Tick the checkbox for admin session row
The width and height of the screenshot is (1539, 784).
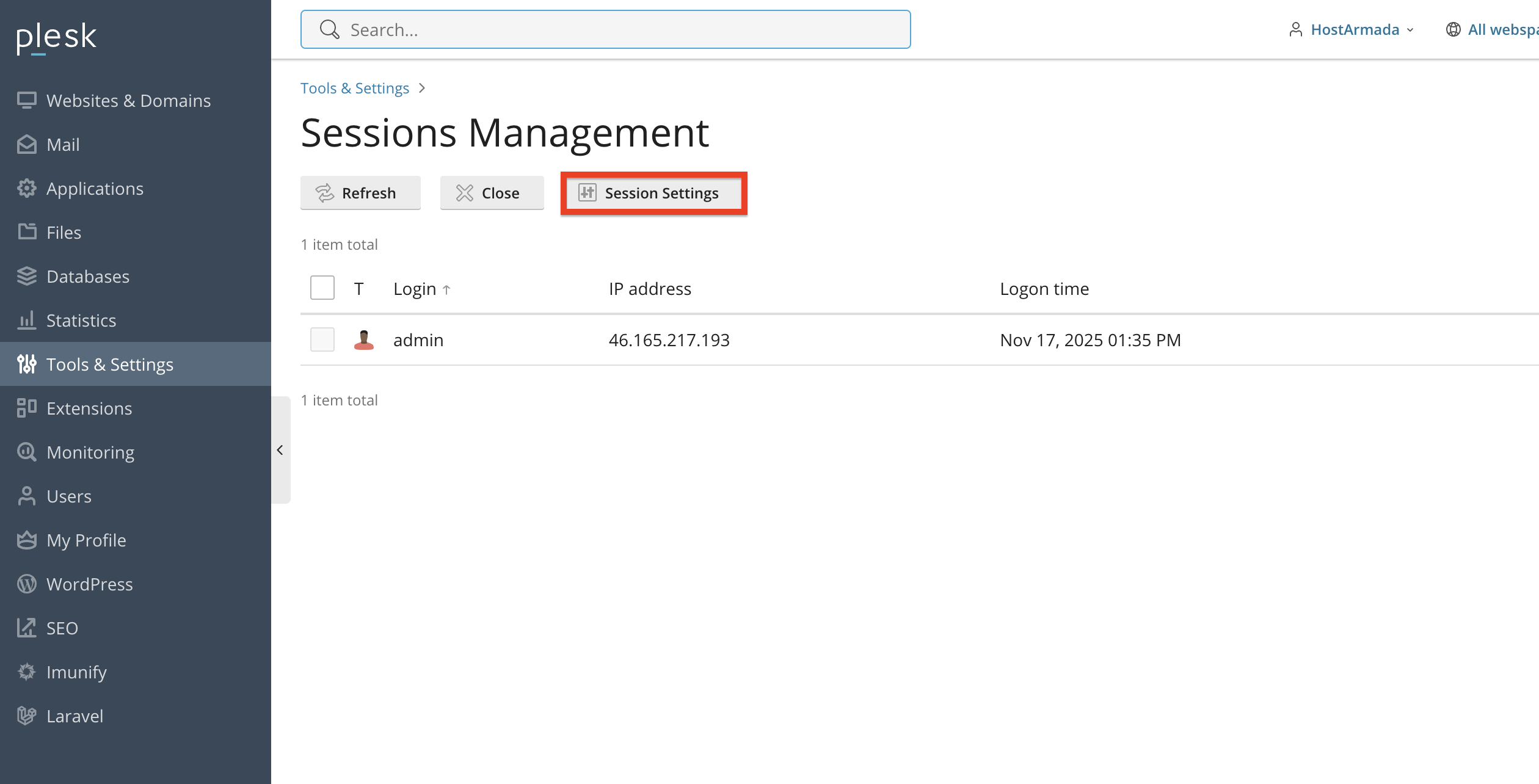pos(322,339)
